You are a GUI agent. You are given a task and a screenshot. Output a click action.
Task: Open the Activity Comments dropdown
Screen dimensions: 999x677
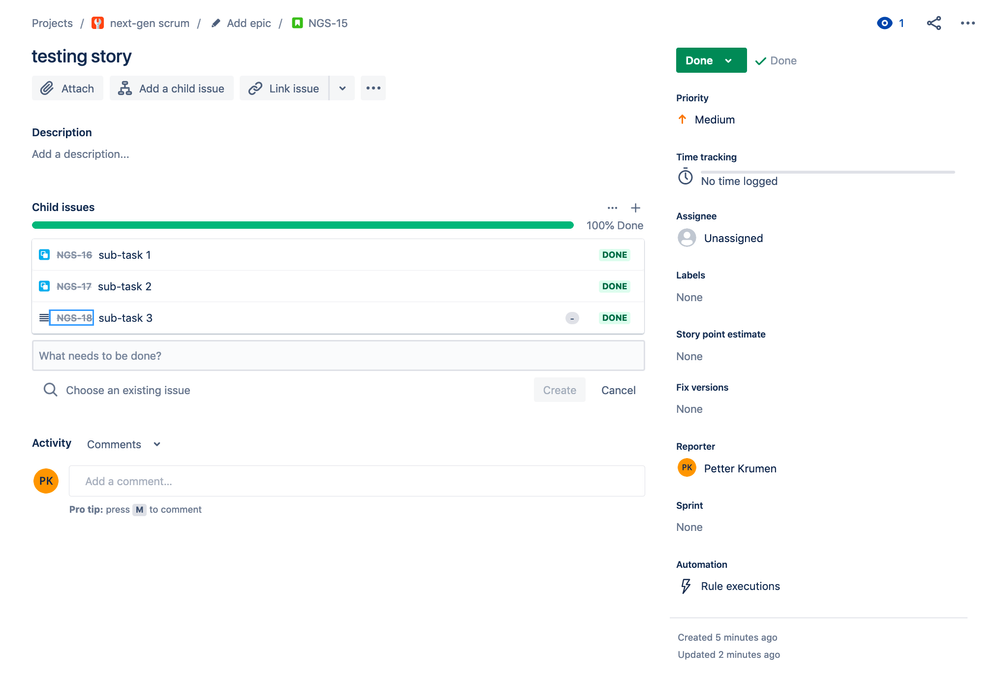click(x=124, y=445)
